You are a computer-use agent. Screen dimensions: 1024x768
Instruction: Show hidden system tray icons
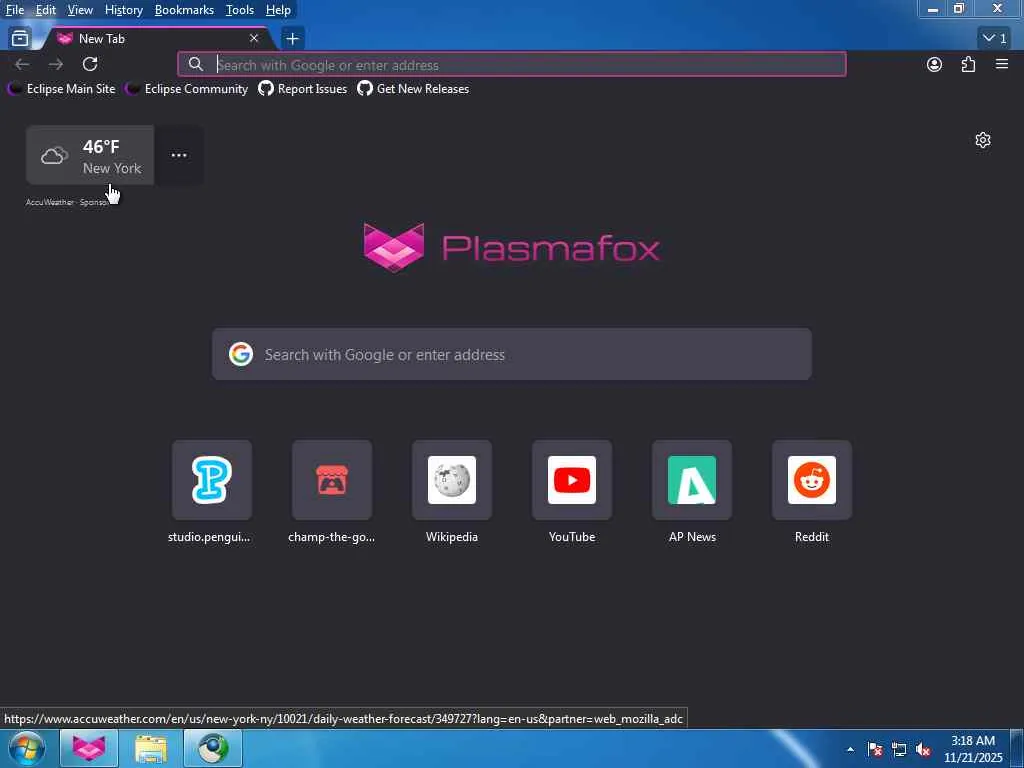(850, 749)
